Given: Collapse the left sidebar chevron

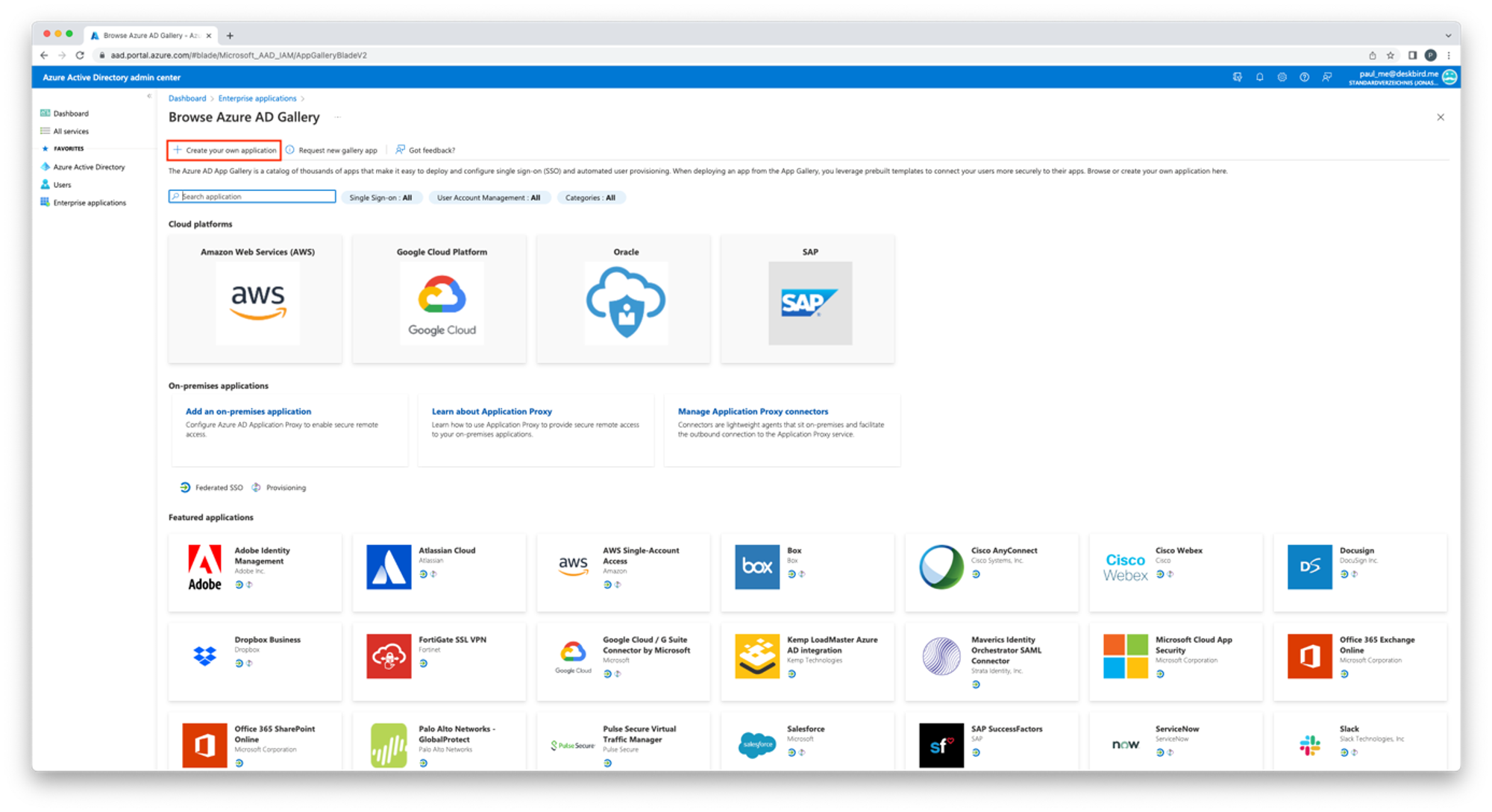Looking at the screenshot, I should click(149, 96).
